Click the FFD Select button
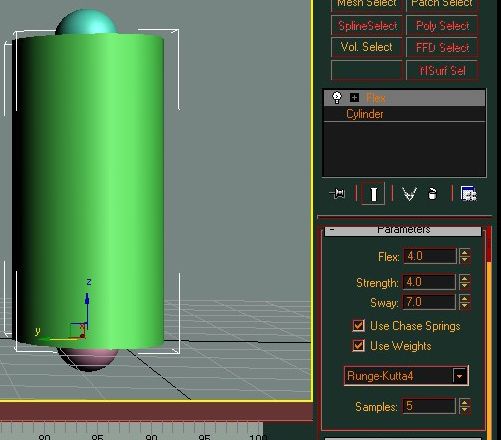The image size is (501, 440). pos(442,47)
